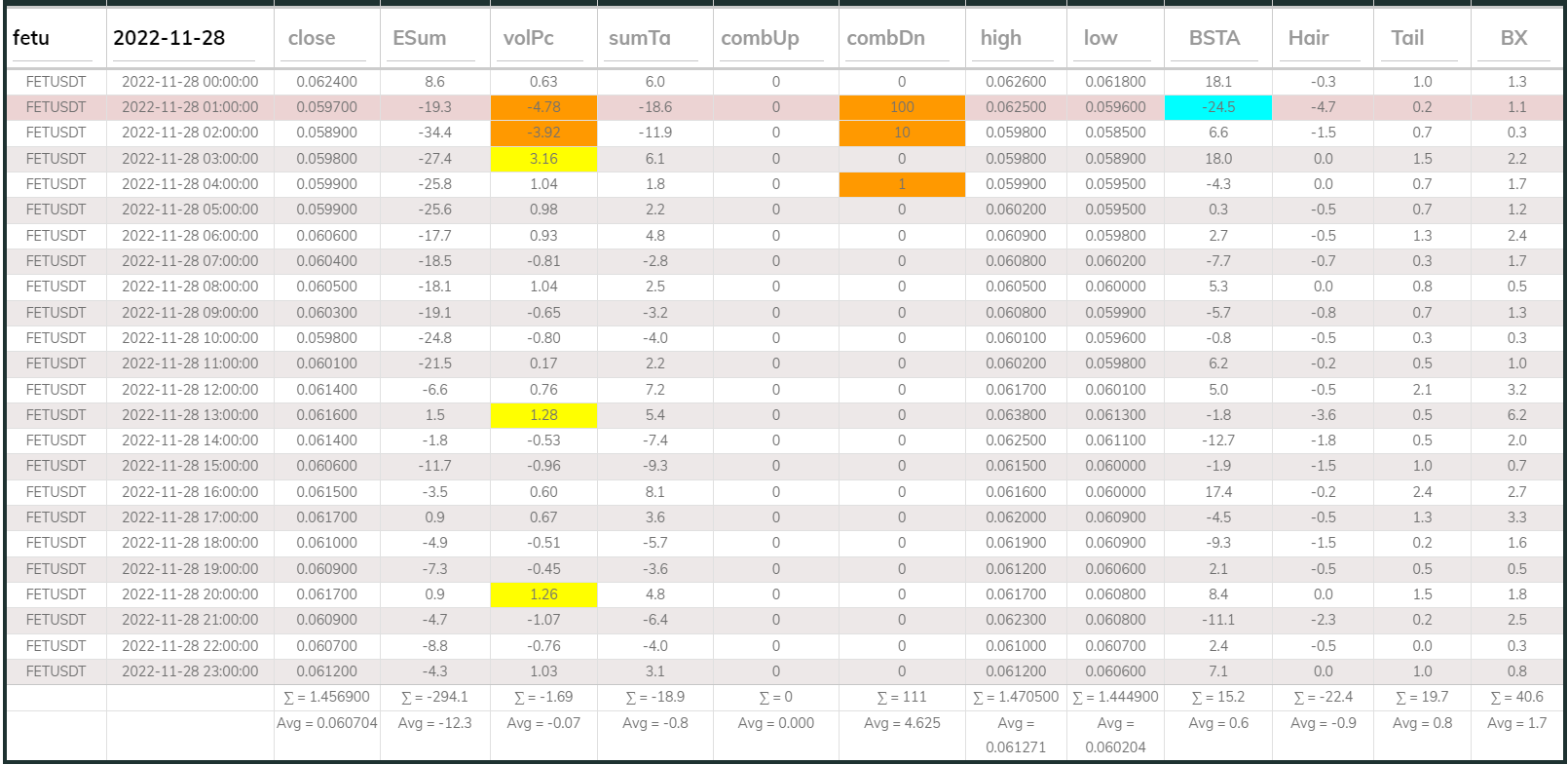1568x765 pixels.
Task: Click the combDn column header
Action: click(x=886, y=38)
